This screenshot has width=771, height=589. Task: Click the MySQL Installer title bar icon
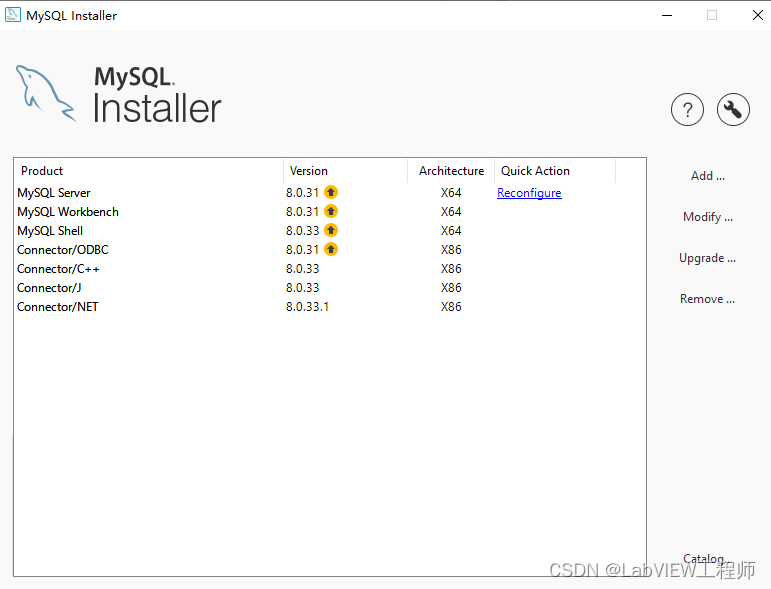pos(13,15)
